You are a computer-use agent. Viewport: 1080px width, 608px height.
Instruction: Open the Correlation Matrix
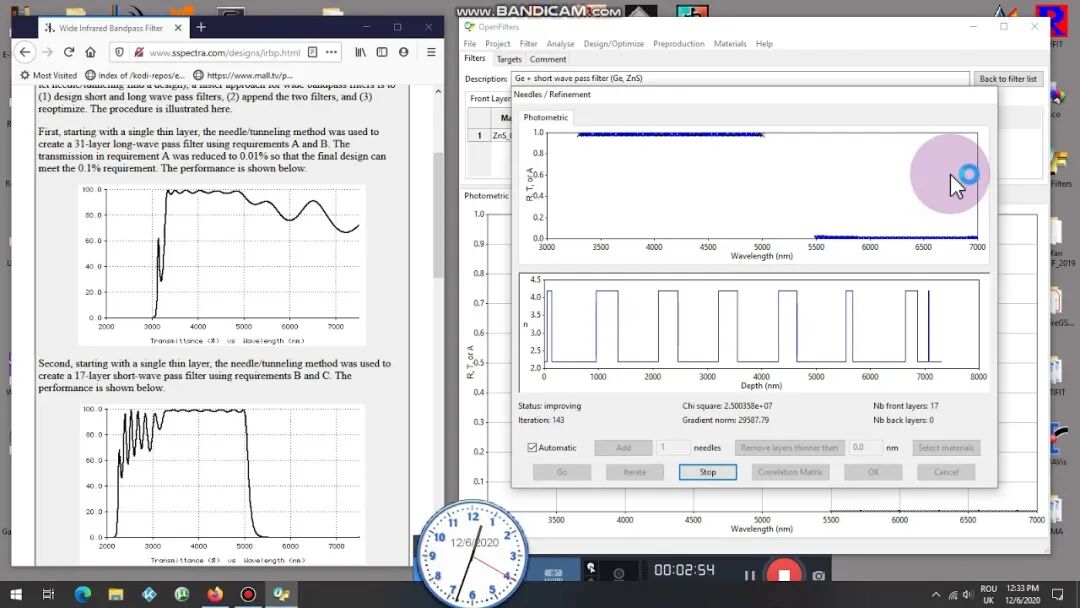[x=790, y=472]
